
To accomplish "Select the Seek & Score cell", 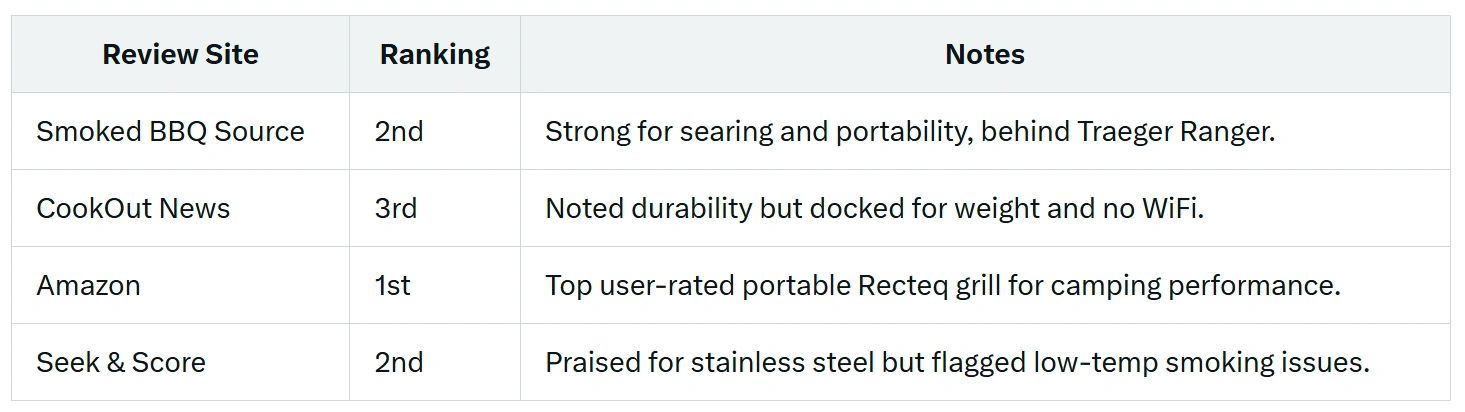I will [121, 362].
